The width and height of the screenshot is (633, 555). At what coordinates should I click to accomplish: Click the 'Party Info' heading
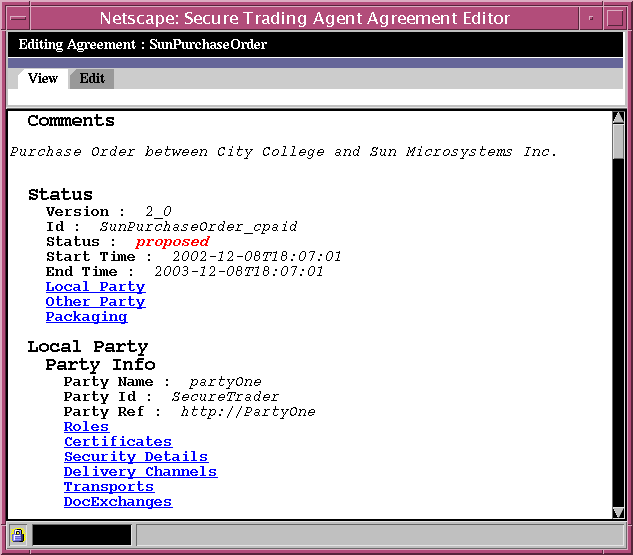click(101, 365)
